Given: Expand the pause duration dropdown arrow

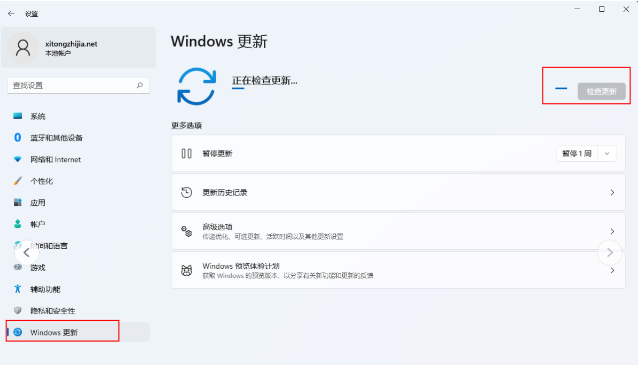Looking at the screenshot, I should point(607,153).
